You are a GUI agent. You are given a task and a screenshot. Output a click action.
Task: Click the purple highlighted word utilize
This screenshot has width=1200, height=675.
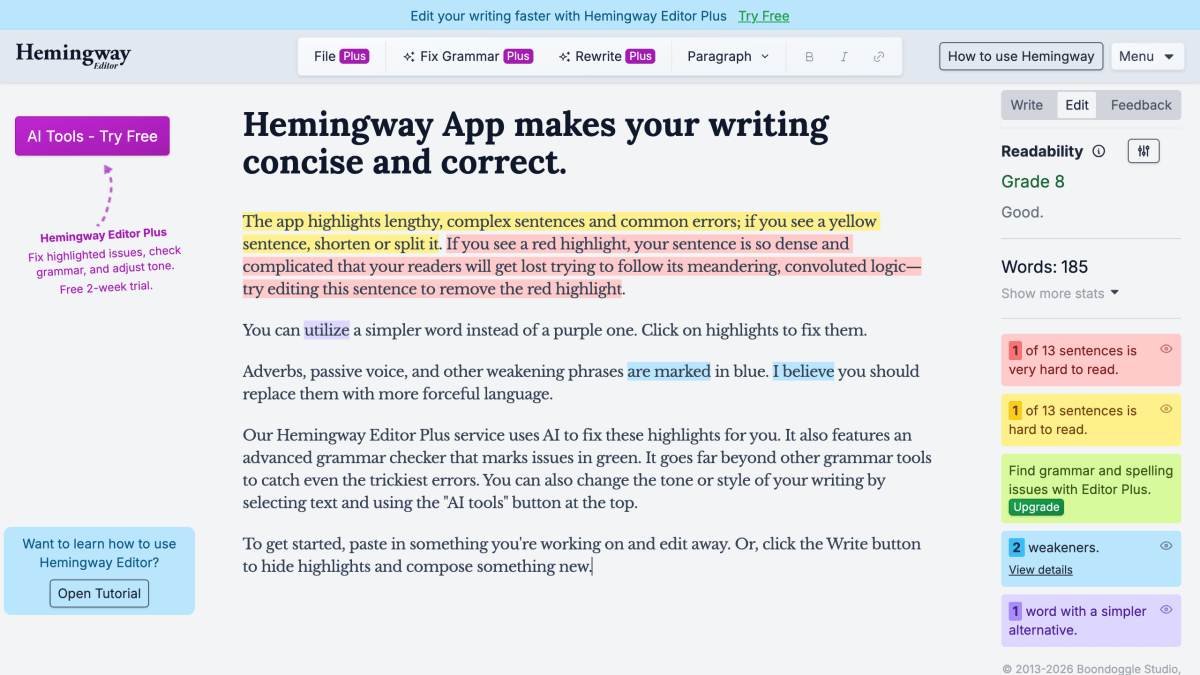tap(326, 330)
